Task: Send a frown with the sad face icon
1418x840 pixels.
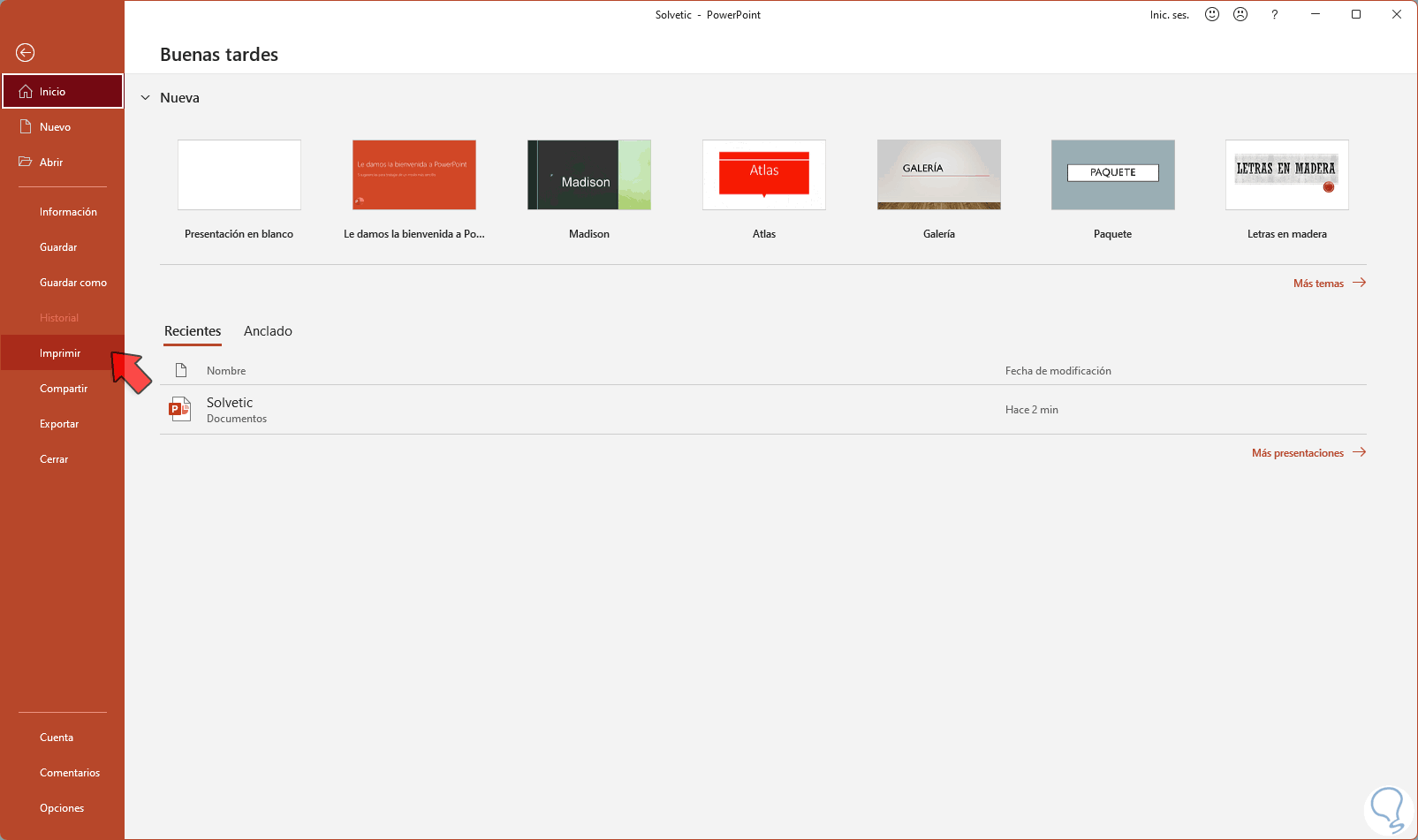Action: tap(1240, 14)
